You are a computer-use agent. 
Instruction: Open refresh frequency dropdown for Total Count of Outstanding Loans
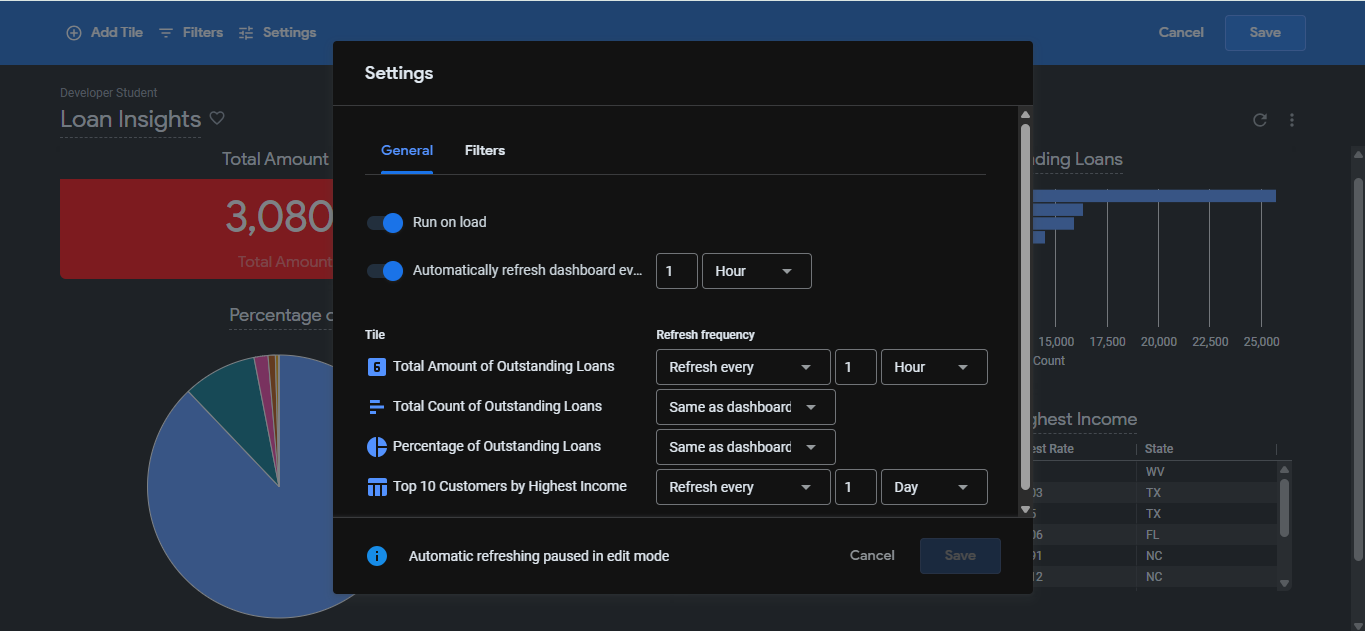tap(745, 407)
